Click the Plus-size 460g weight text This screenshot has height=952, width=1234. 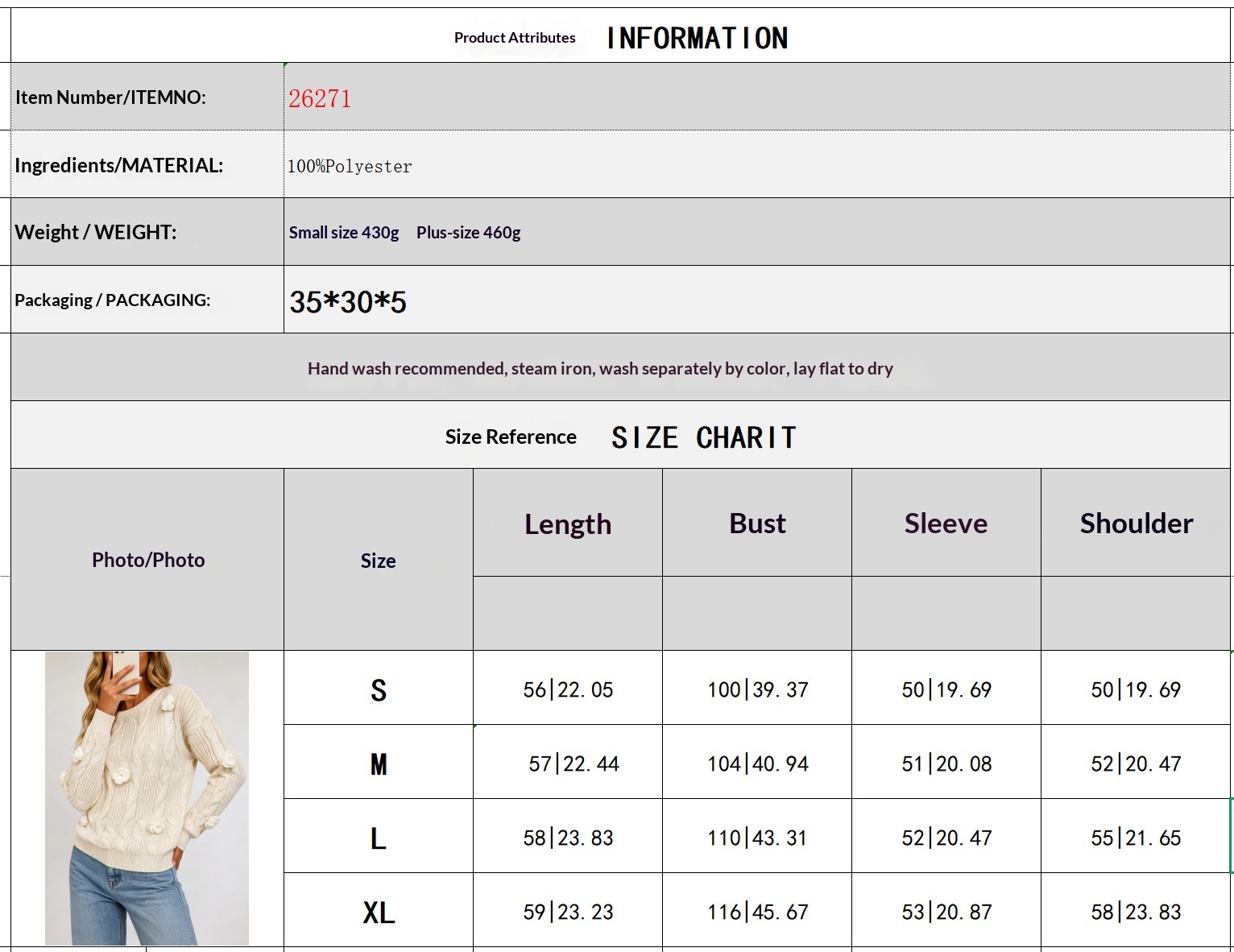[x=468, y=233]
